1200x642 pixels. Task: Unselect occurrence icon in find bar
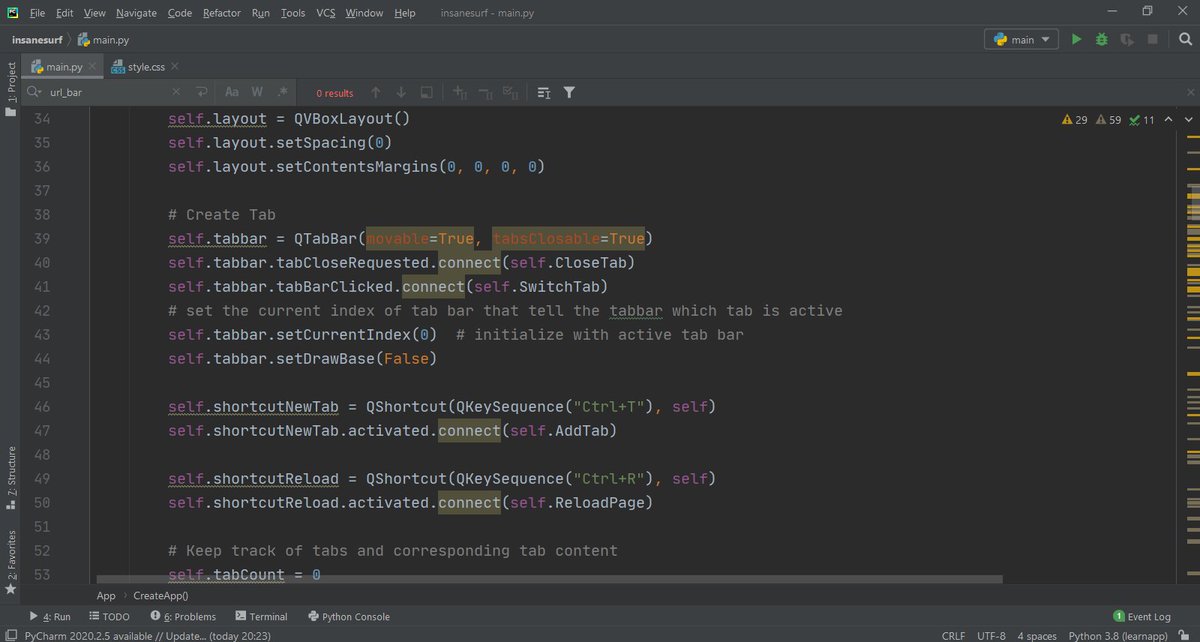tap(486, 92)
